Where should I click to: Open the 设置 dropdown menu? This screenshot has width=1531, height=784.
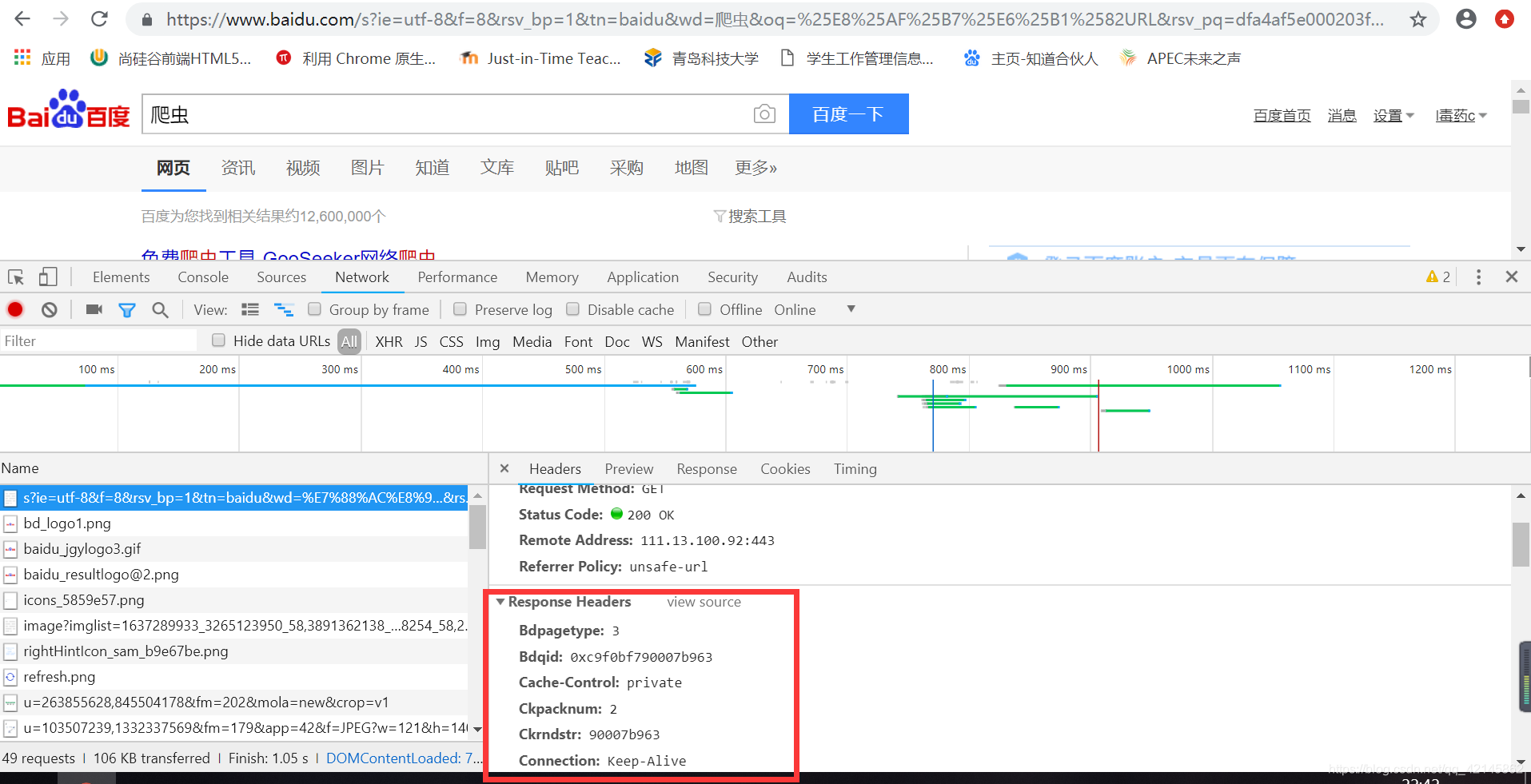(1393, 116)
